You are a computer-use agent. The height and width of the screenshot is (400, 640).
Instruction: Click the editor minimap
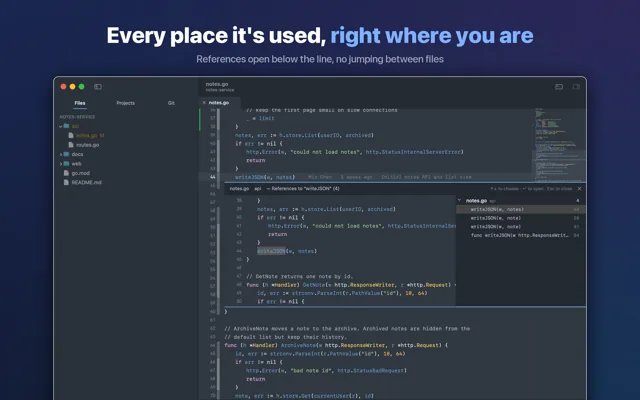click(x=559, y=145)
